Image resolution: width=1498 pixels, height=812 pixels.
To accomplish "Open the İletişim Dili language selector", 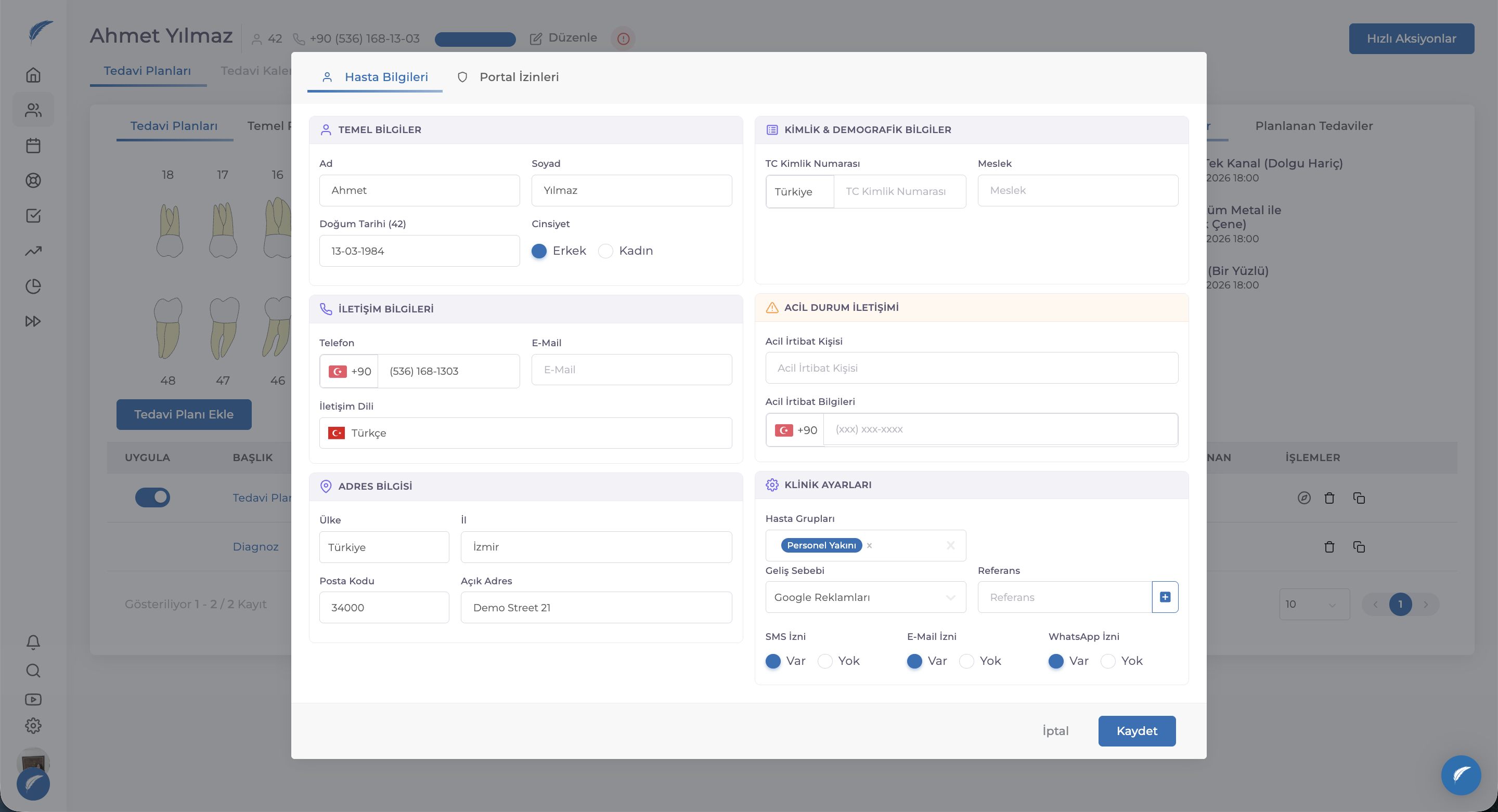I will (525, 433).
